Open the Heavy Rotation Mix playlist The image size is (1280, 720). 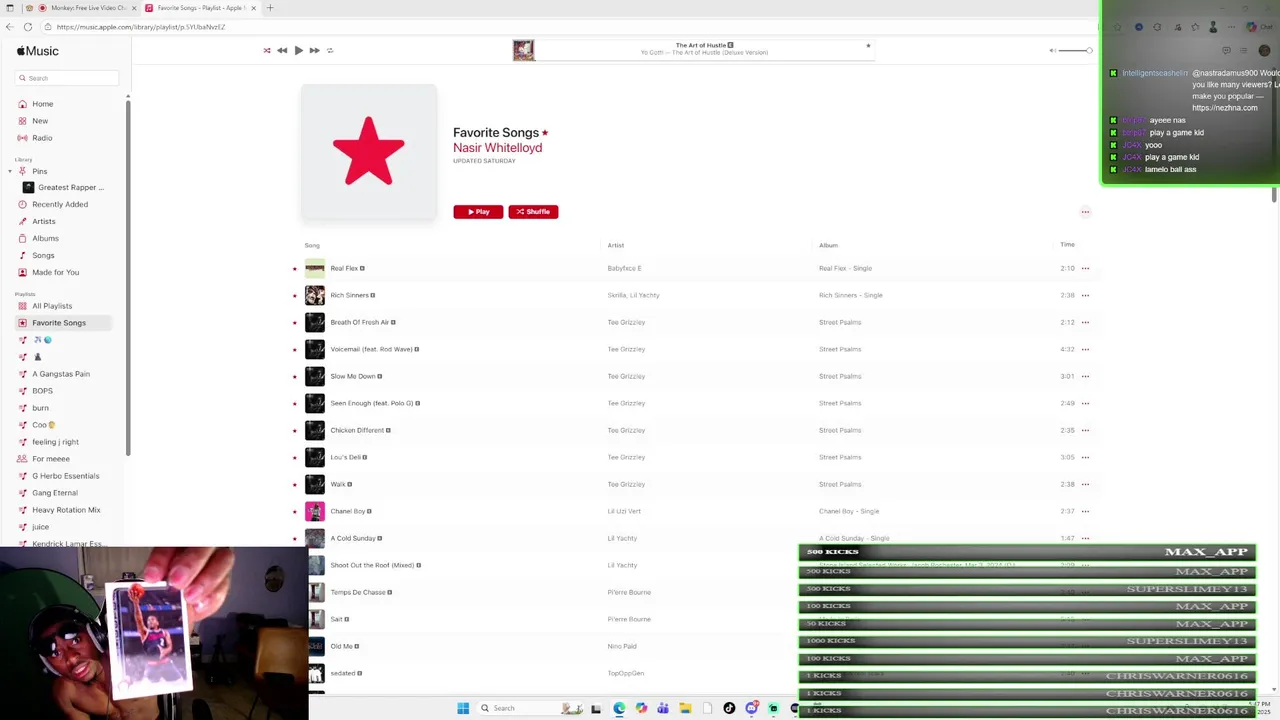(x=66, y=510)
